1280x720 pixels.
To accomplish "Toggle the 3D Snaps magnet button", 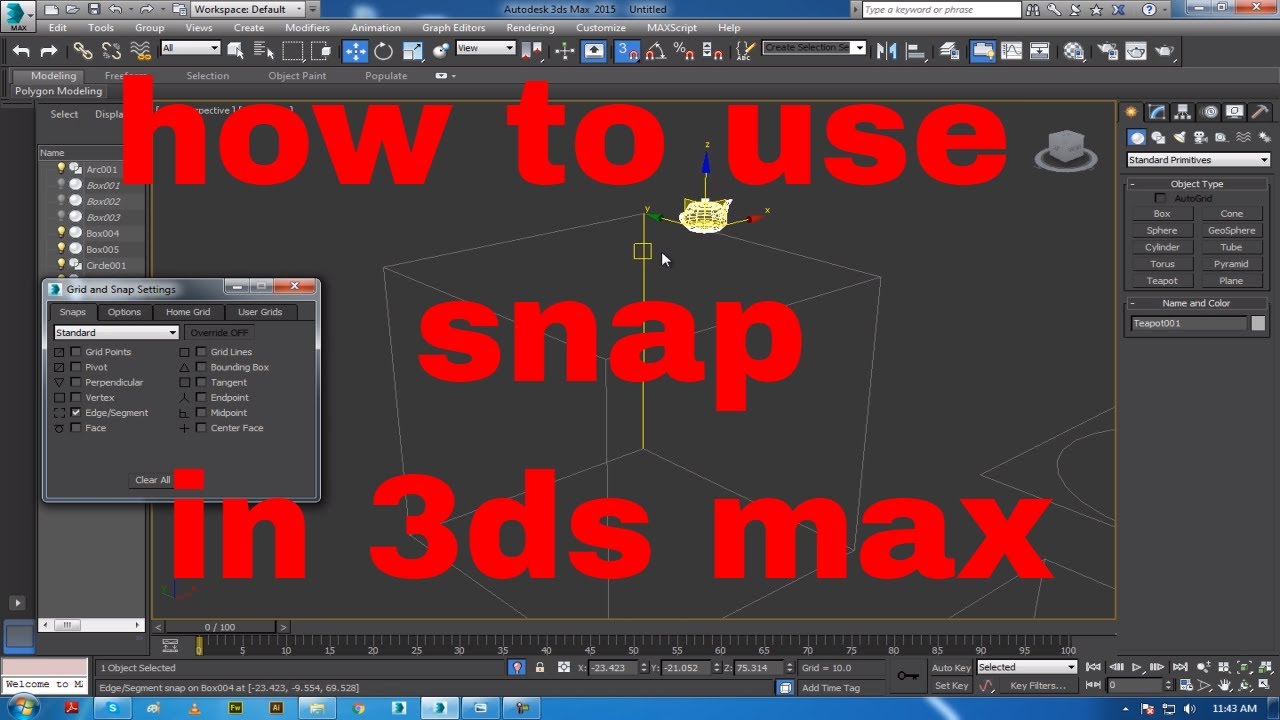I will point(627,51).
